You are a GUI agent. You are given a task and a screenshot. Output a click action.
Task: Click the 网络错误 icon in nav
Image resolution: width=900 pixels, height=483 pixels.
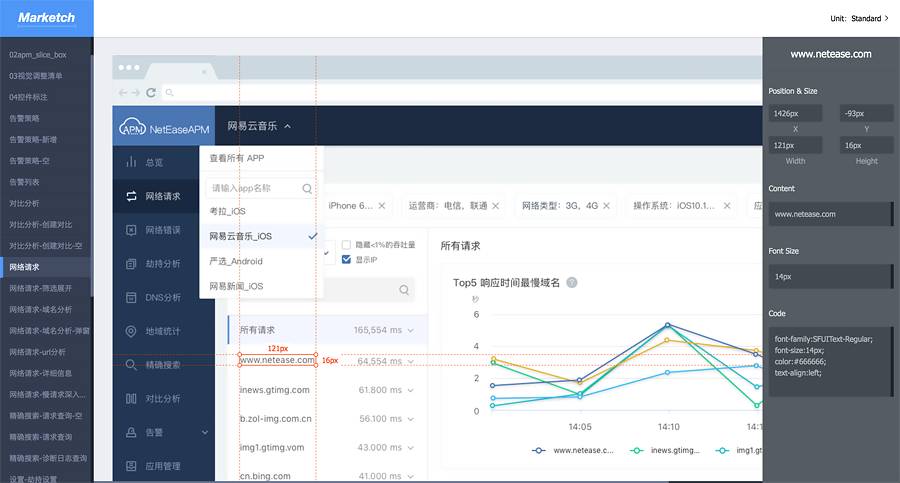coord(131,230)
